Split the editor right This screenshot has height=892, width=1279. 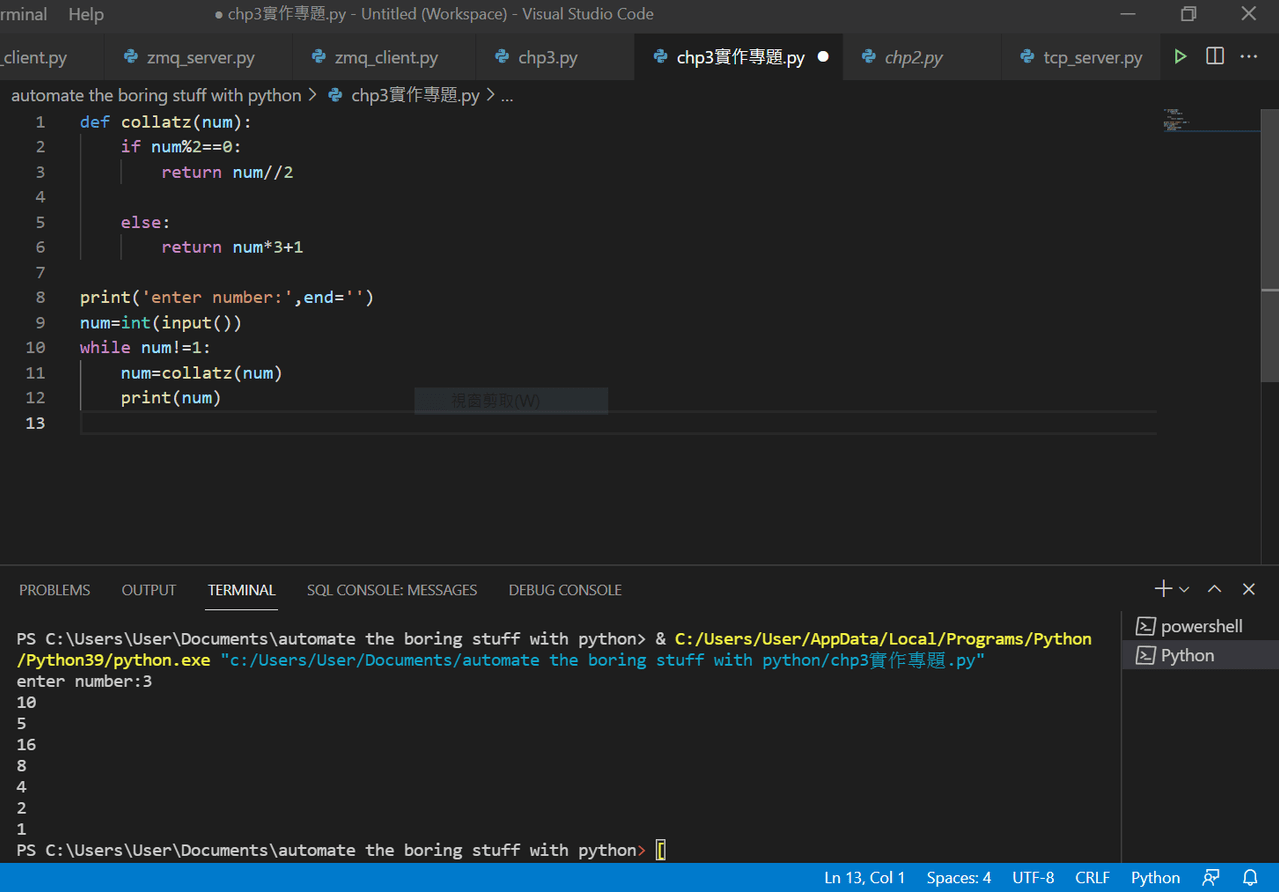click(1215, 57)
